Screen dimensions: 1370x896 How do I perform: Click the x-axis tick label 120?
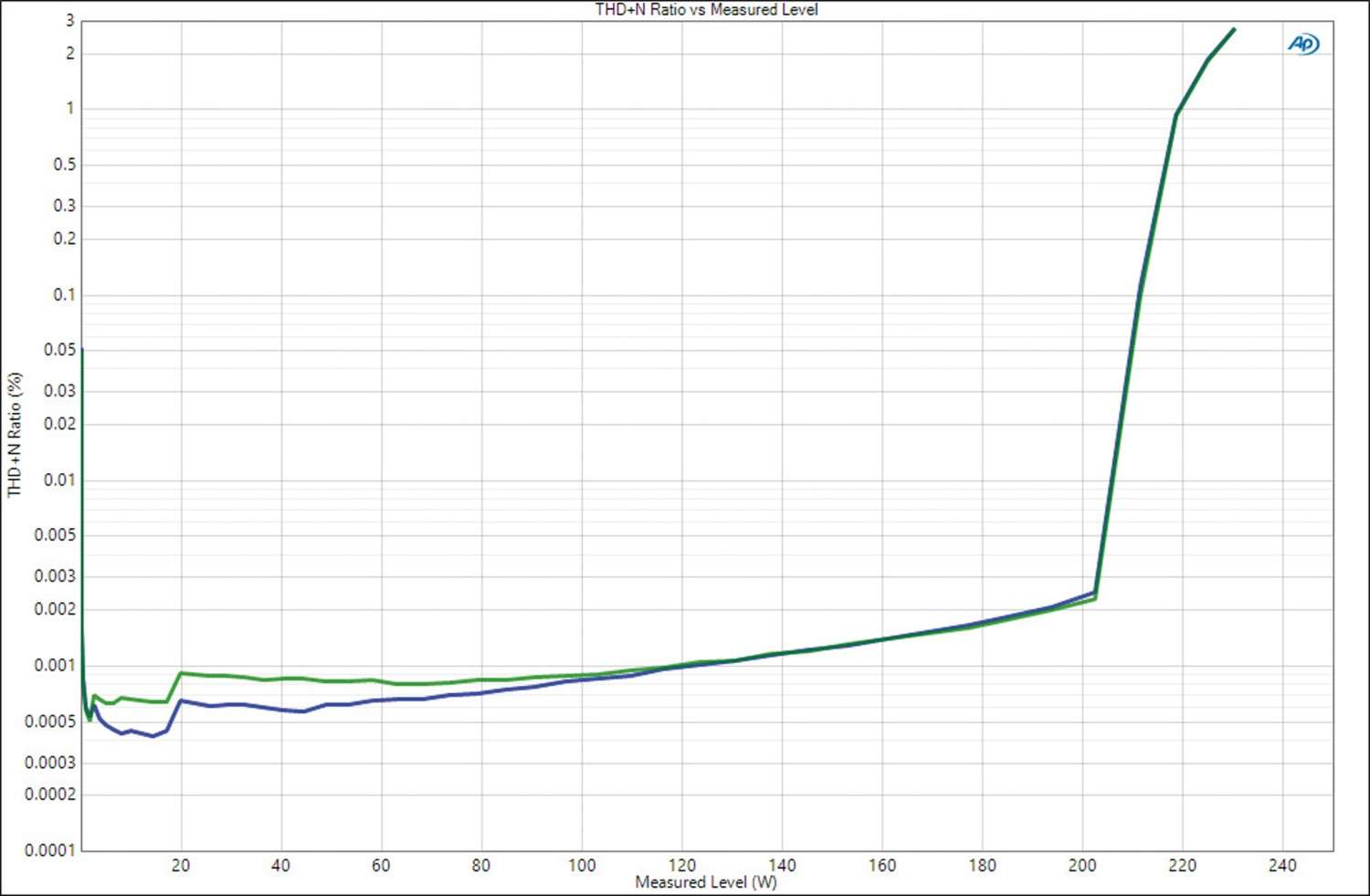click(682, 865)
